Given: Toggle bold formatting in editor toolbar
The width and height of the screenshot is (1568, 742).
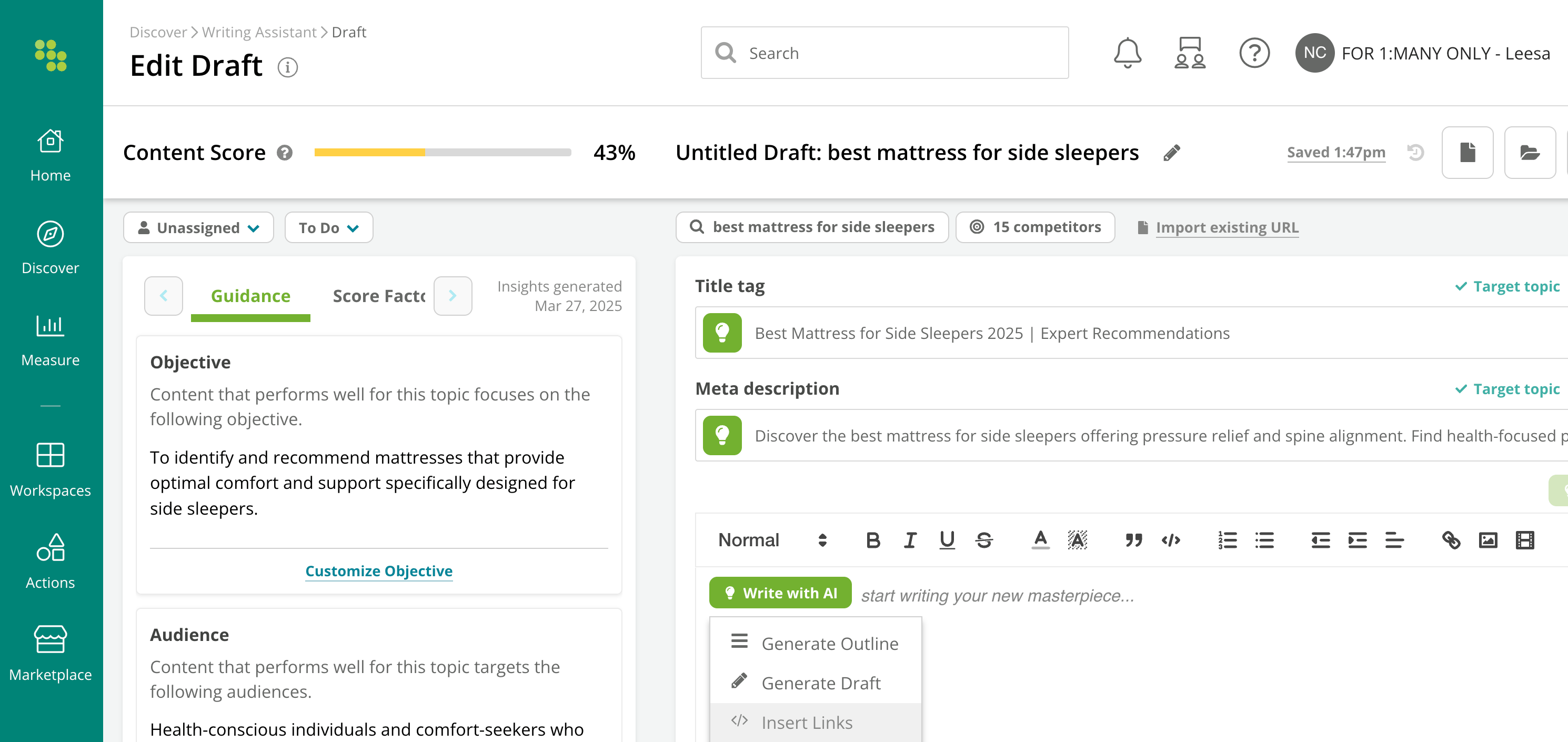Looking at the screenshot, I should [x=873, y=540].
